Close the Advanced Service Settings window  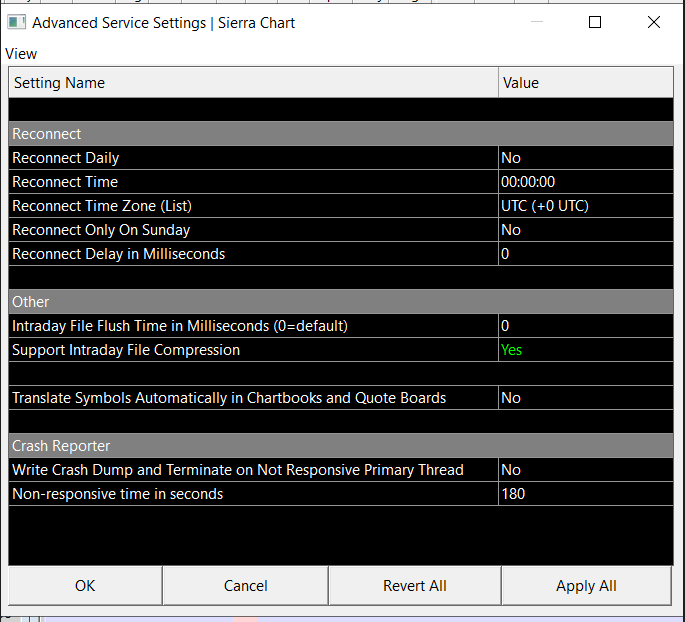pos(654,22)
